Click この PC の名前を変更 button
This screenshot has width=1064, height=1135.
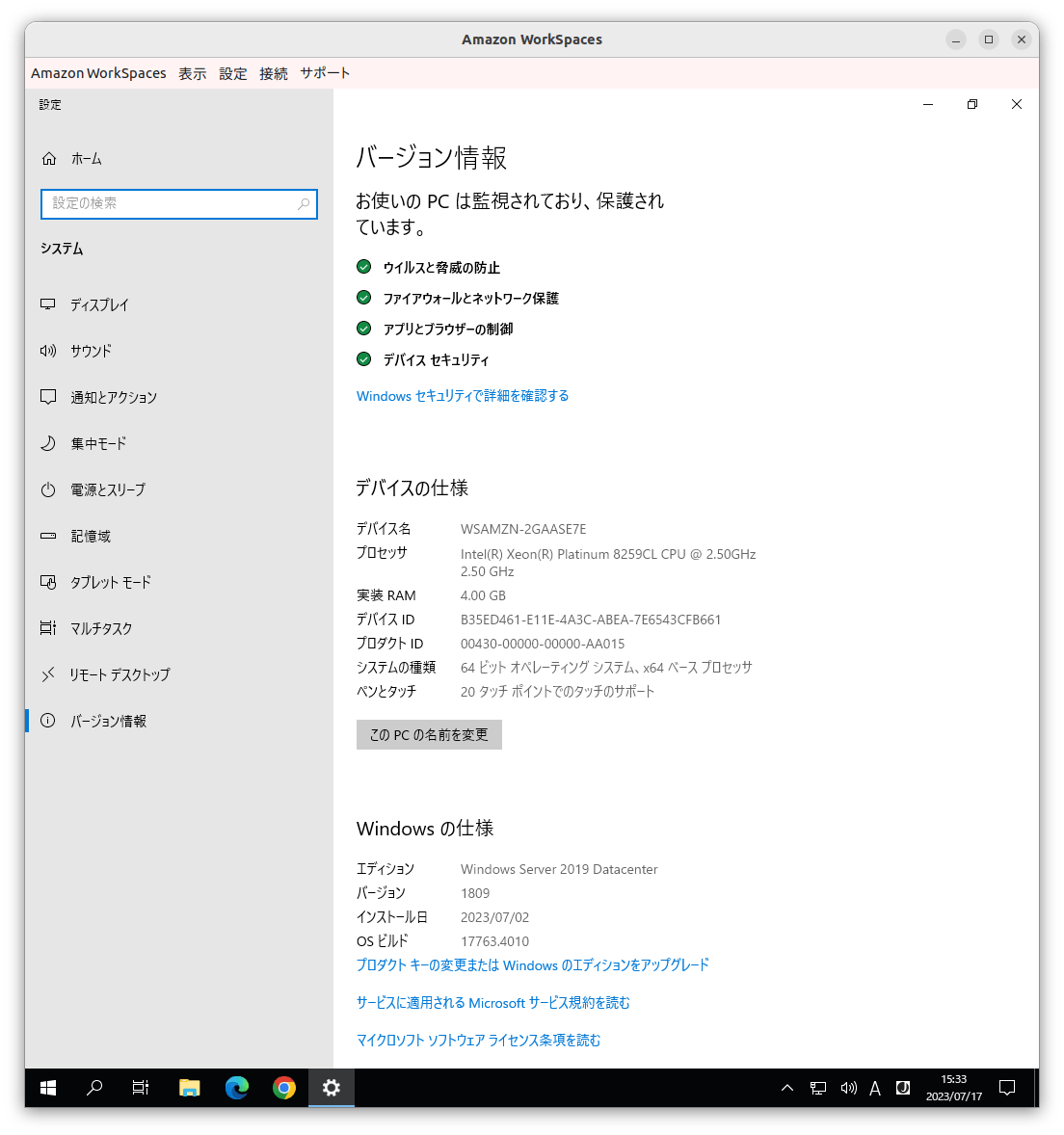428,734
